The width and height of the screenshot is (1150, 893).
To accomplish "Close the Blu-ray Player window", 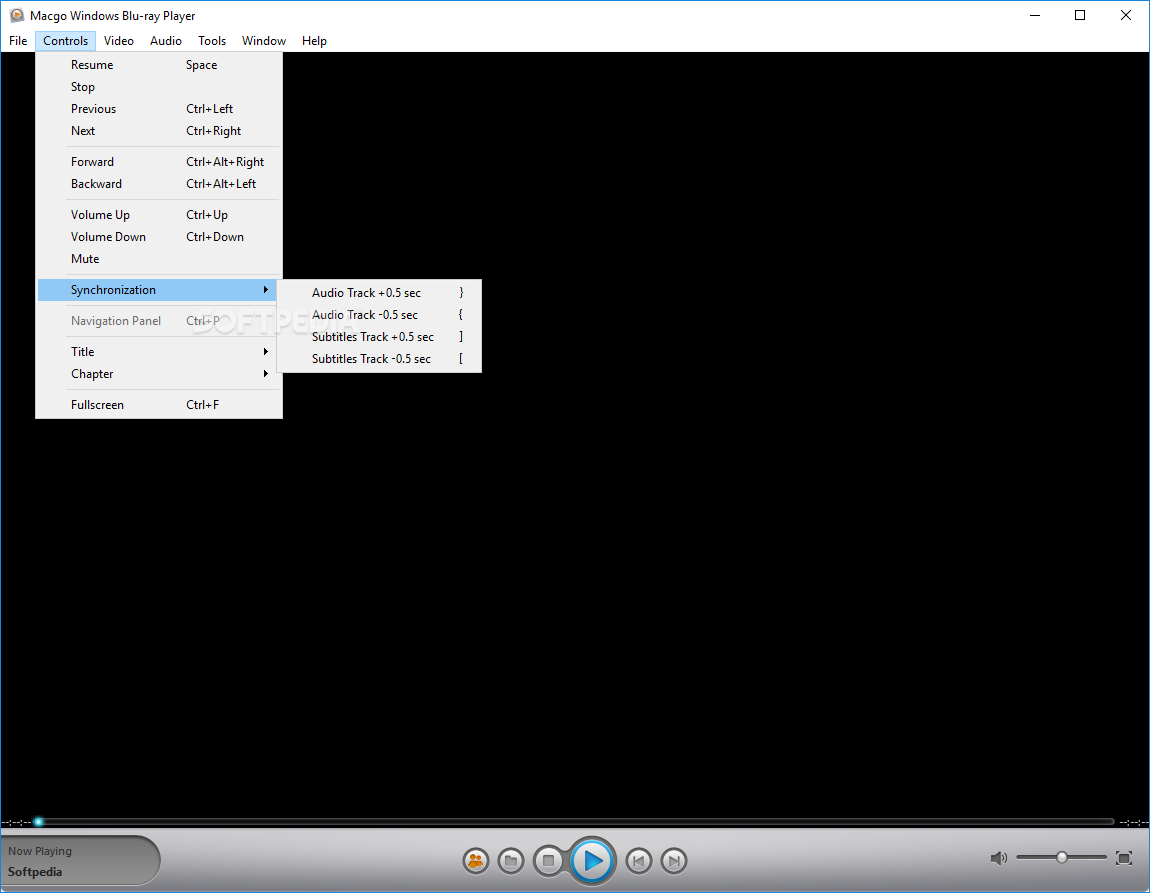I will click(x=1126, y=15).
